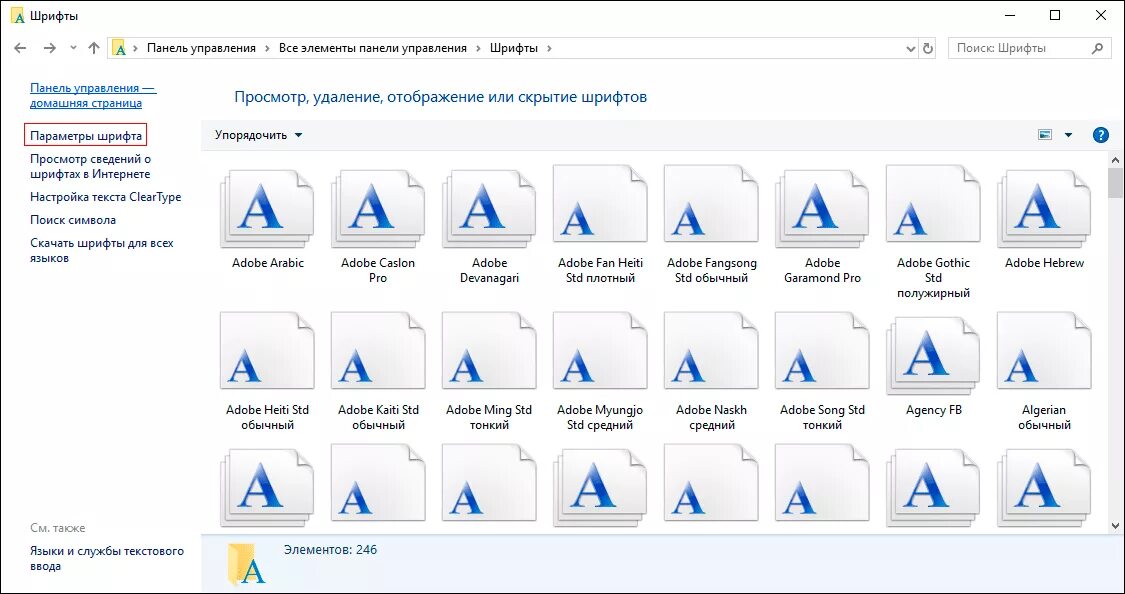The image size is (1125, 594).
Task: Select the Adobe Song Std font icon
Action: click(x=822, y=352)
